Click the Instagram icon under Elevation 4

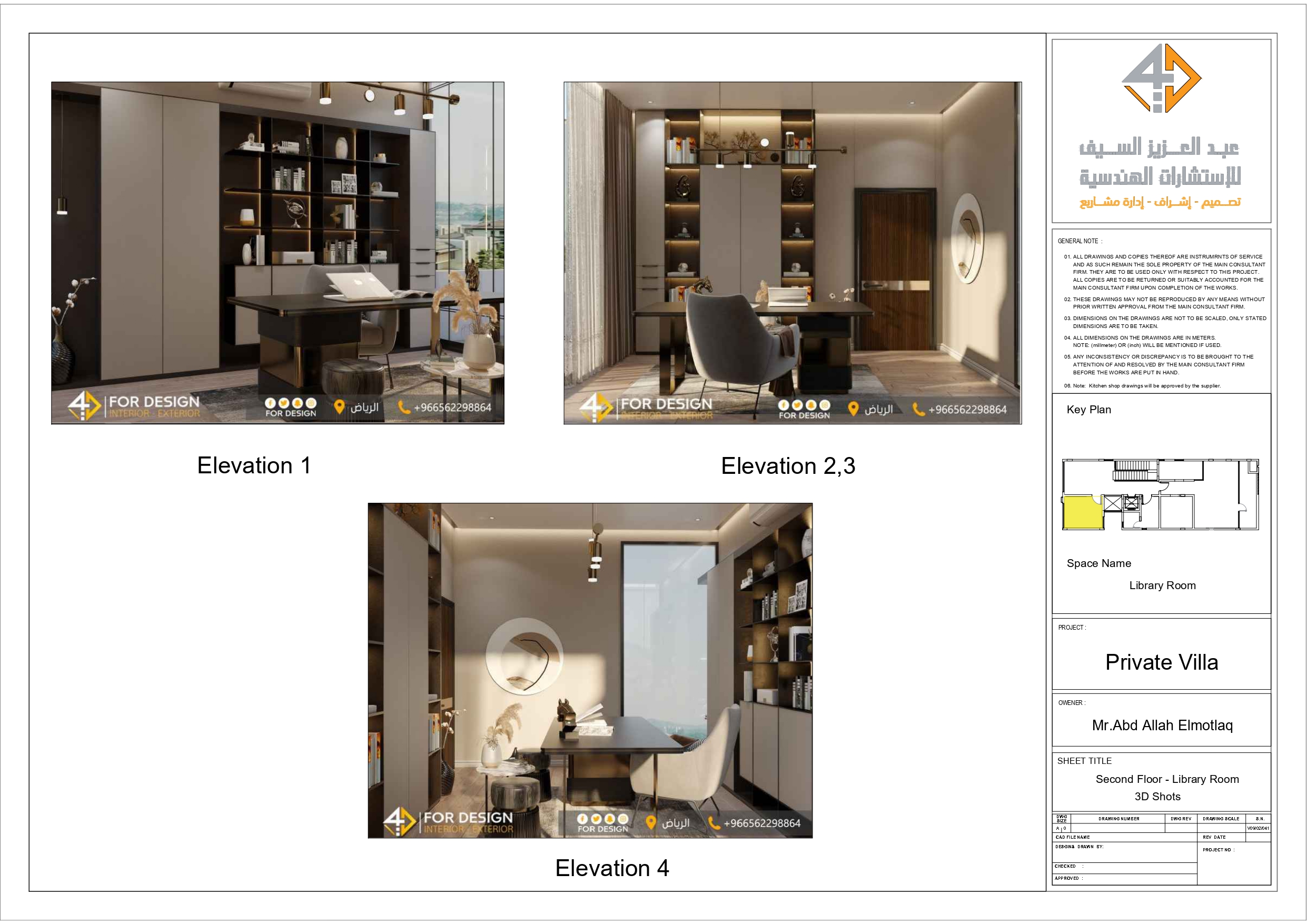pyautogui.click(x=623, y=820)
